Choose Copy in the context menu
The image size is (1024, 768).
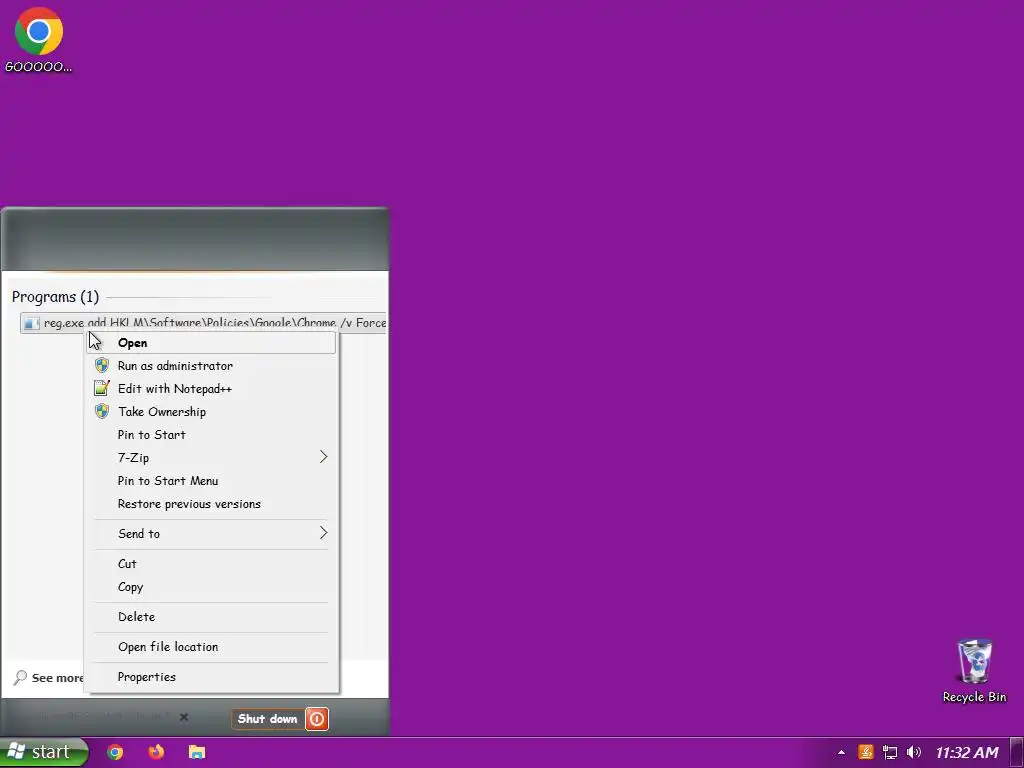pyautogui.click(x=211, y=586)
